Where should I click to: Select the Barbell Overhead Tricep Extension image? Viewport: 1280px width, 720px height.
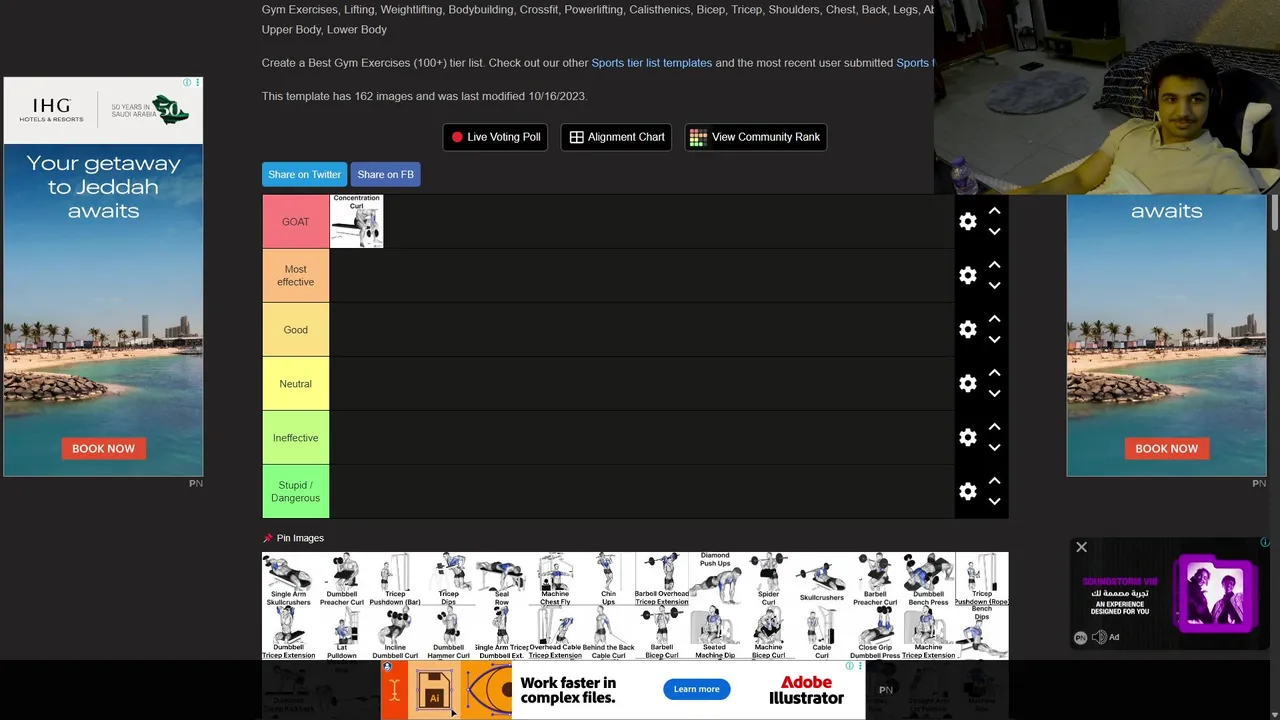point(662,579)
